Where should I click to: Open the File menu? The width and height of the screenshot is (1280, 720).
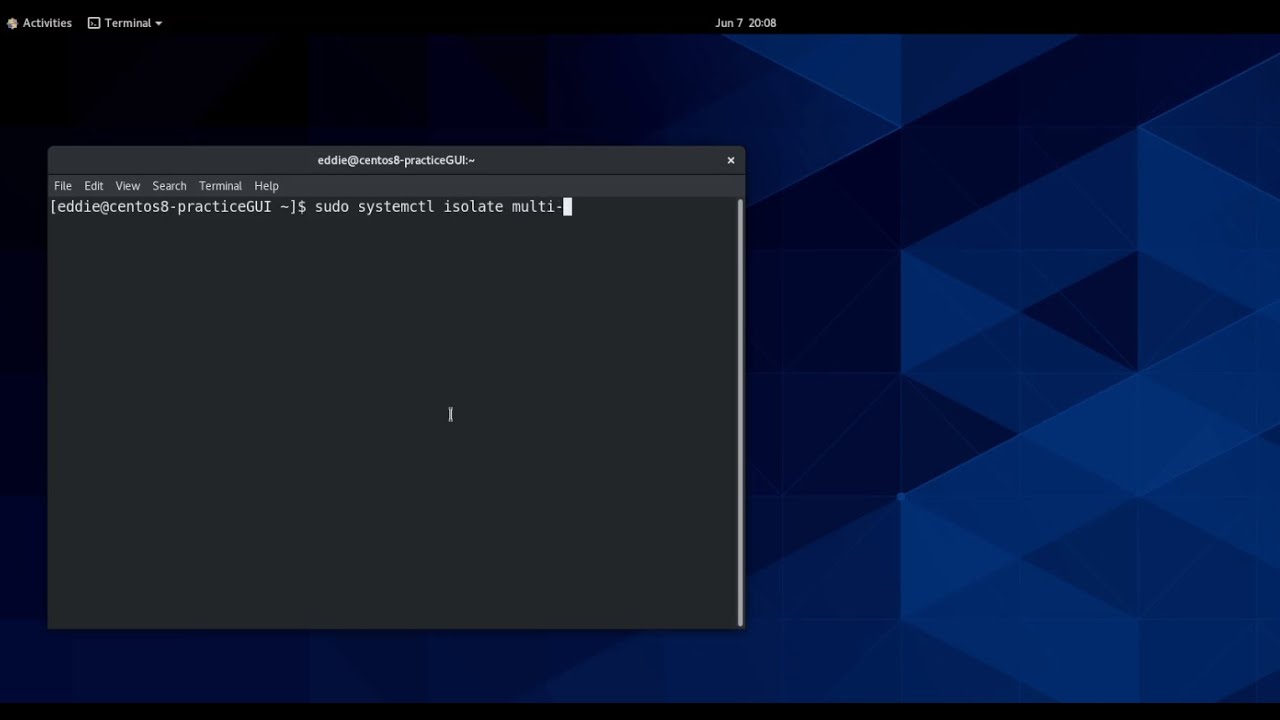point(63,186)
